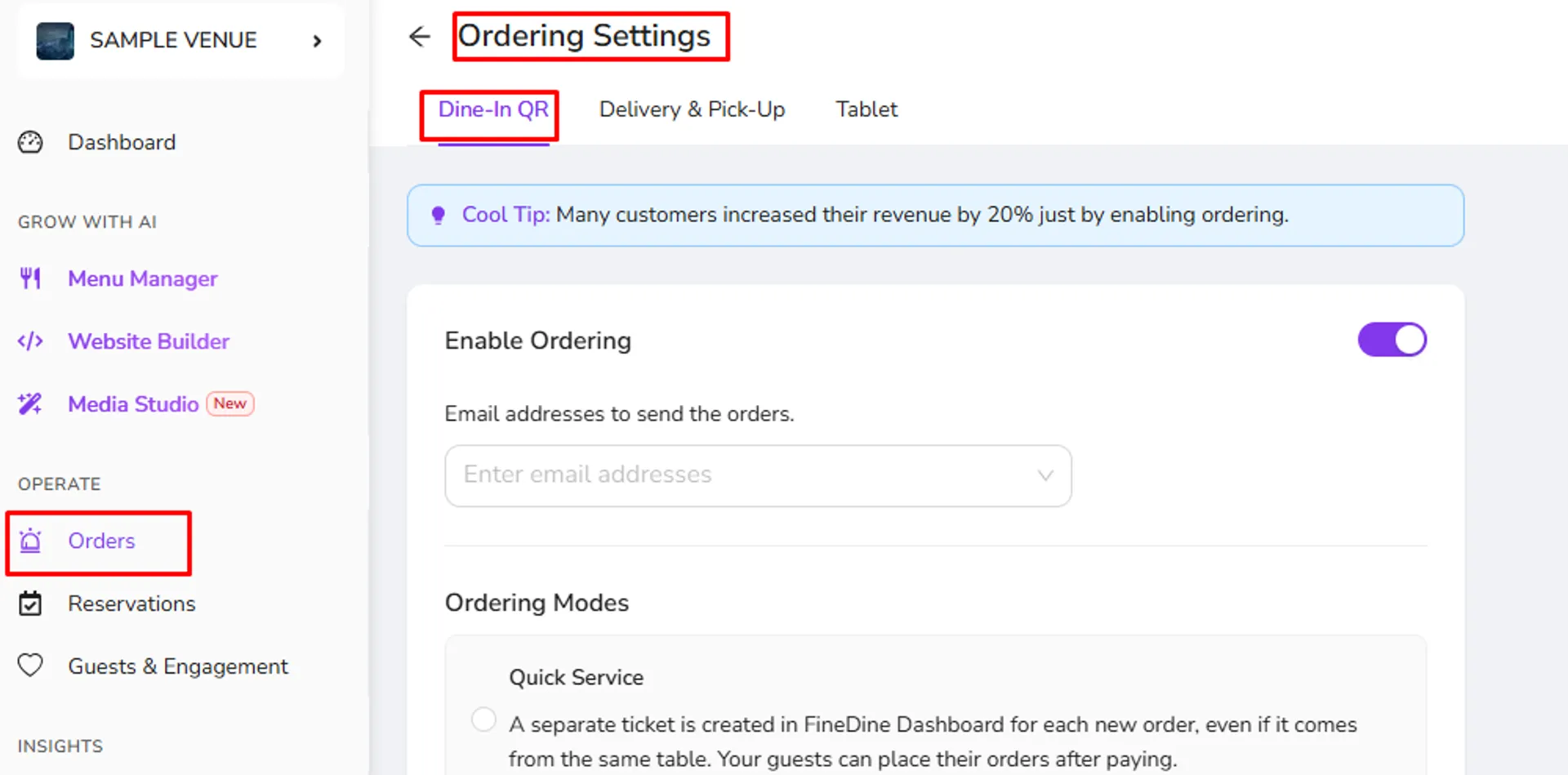Select the Quick Service radio option
This screenshot has height=775, width=1568.
[x=483, y=719]
